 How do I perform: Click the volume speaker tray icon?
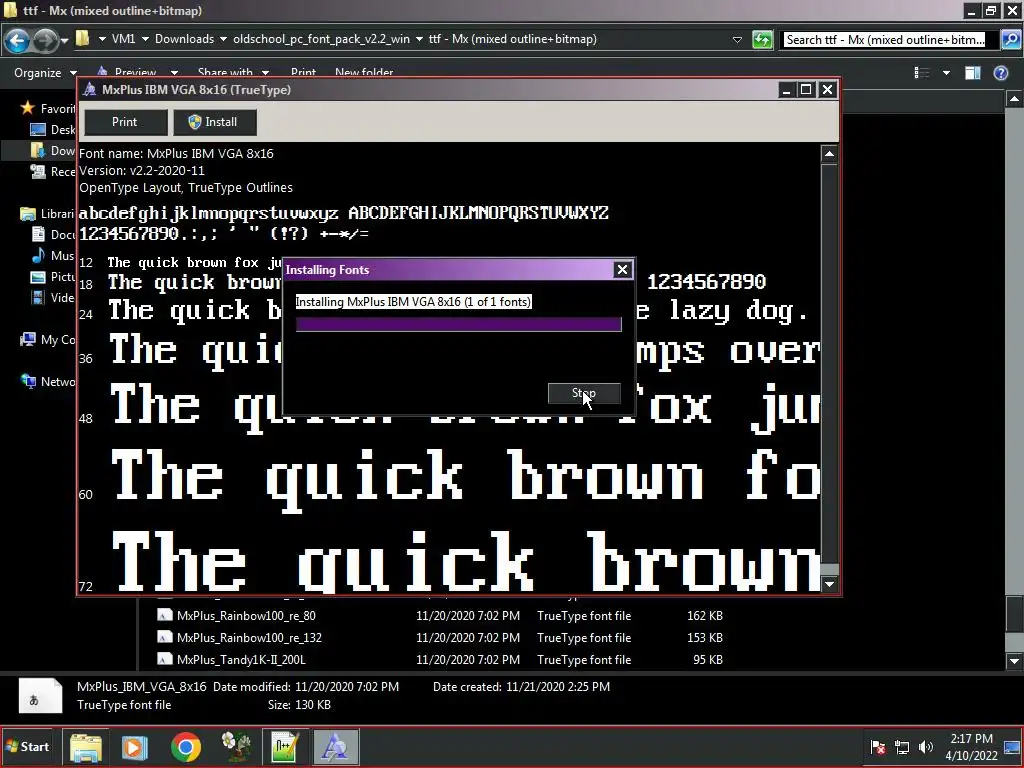coord(925,747)
